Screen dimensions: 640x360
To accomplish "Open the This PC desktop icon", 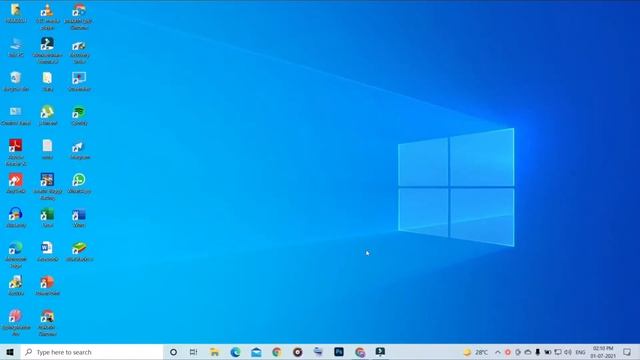I will 16,48.
